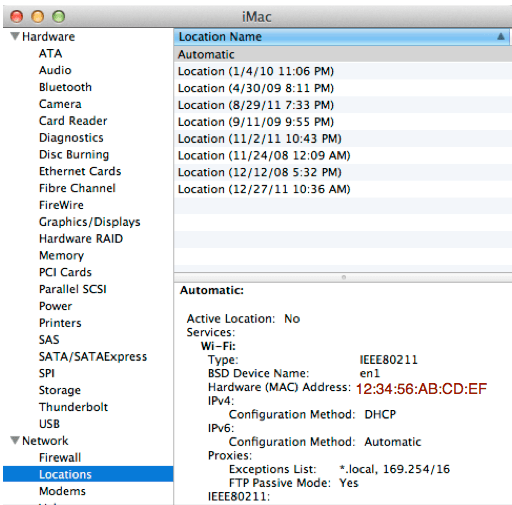Select Location (11/2/11 10:43 PM) row
Image resolution: width=512 pixels, height=505 pixels.
[343, 139]
